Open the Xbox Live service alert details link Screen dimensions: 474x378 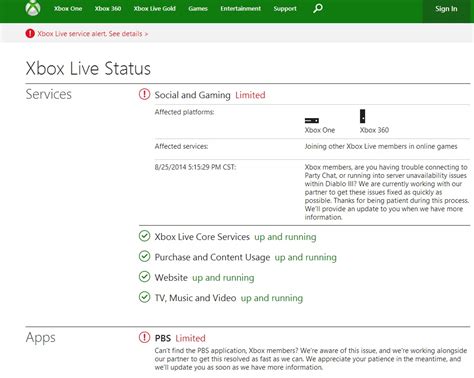point(93,34)
